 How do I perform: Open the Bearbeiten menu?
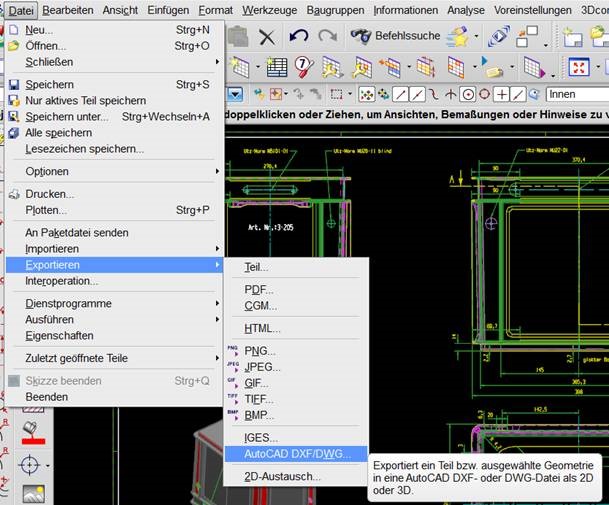pyautogui.click(x=69, y=10)
